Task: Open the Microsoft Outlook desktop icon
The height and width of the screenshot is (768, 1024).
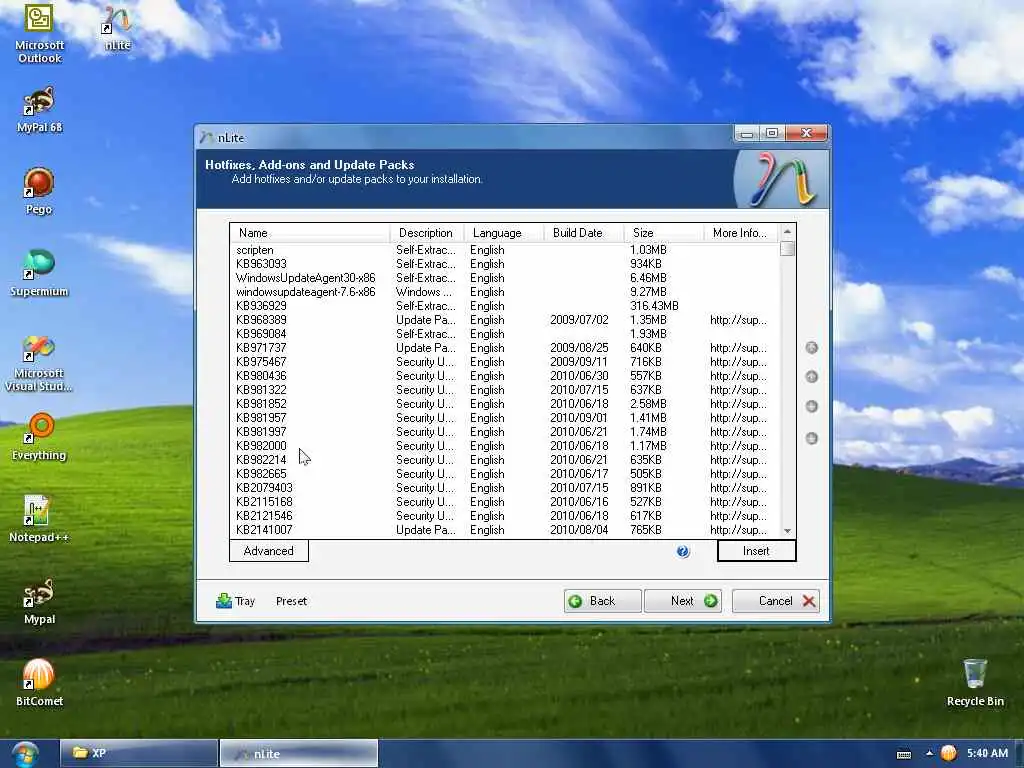Action: pyautogui.click(x=39, y=34)
